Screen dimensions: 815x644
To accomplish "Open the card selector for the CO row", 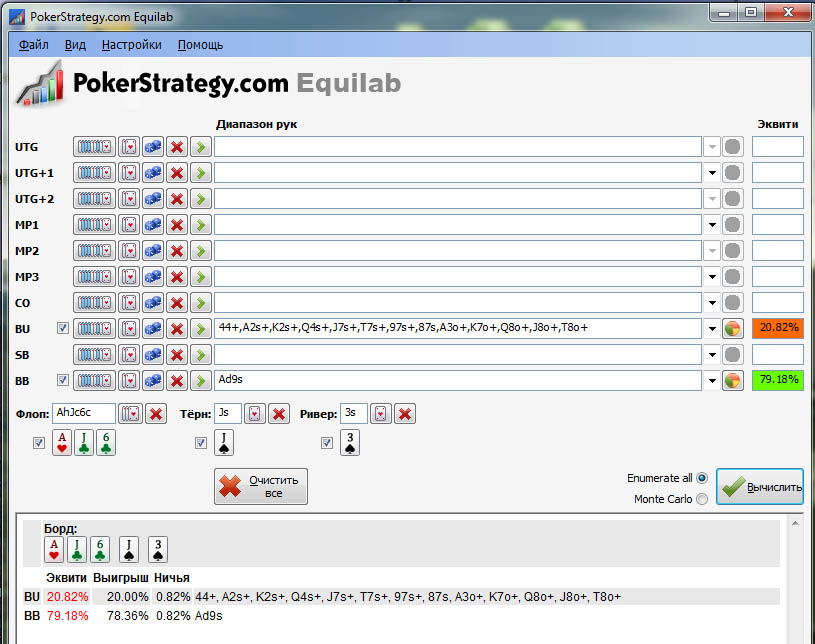I will [x=129, y=303].
